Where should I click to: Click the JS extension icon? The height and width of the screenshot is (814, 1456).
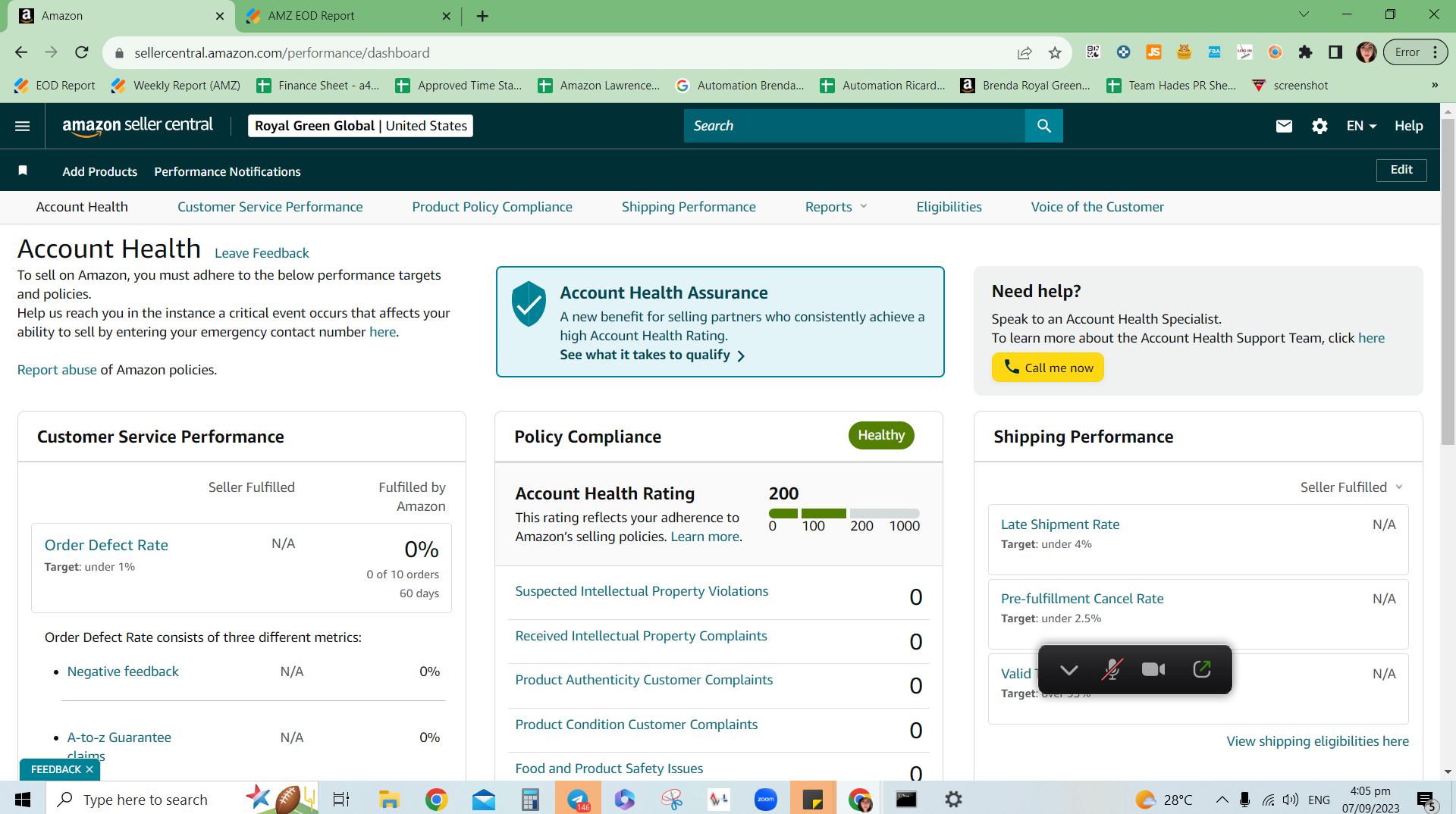pyautogui.click(x=1153, y=52)
